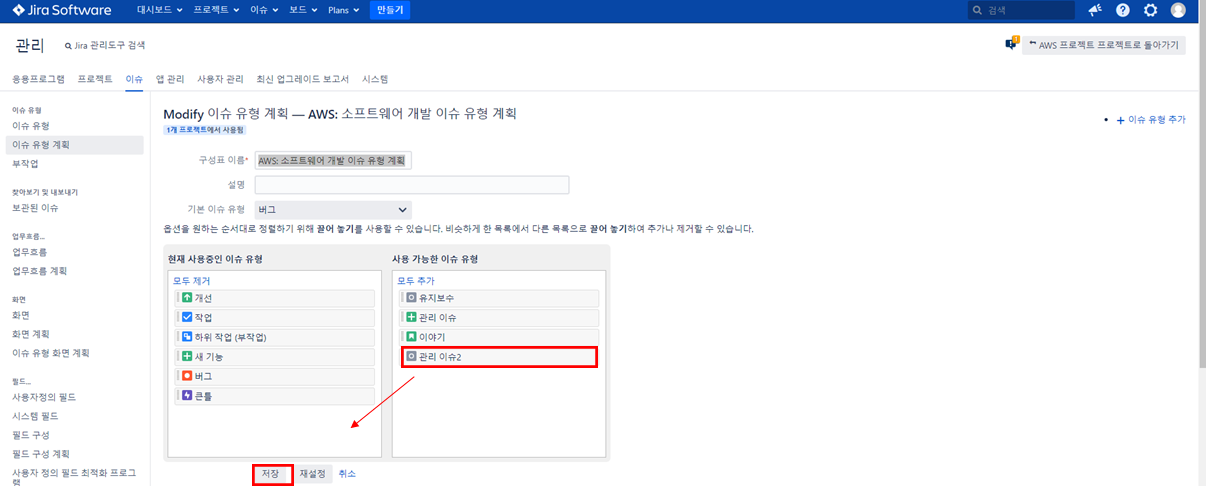Open 필드 구성 in the sidebar
Screen dimensions: 1206x486
[x=32, y=435]
